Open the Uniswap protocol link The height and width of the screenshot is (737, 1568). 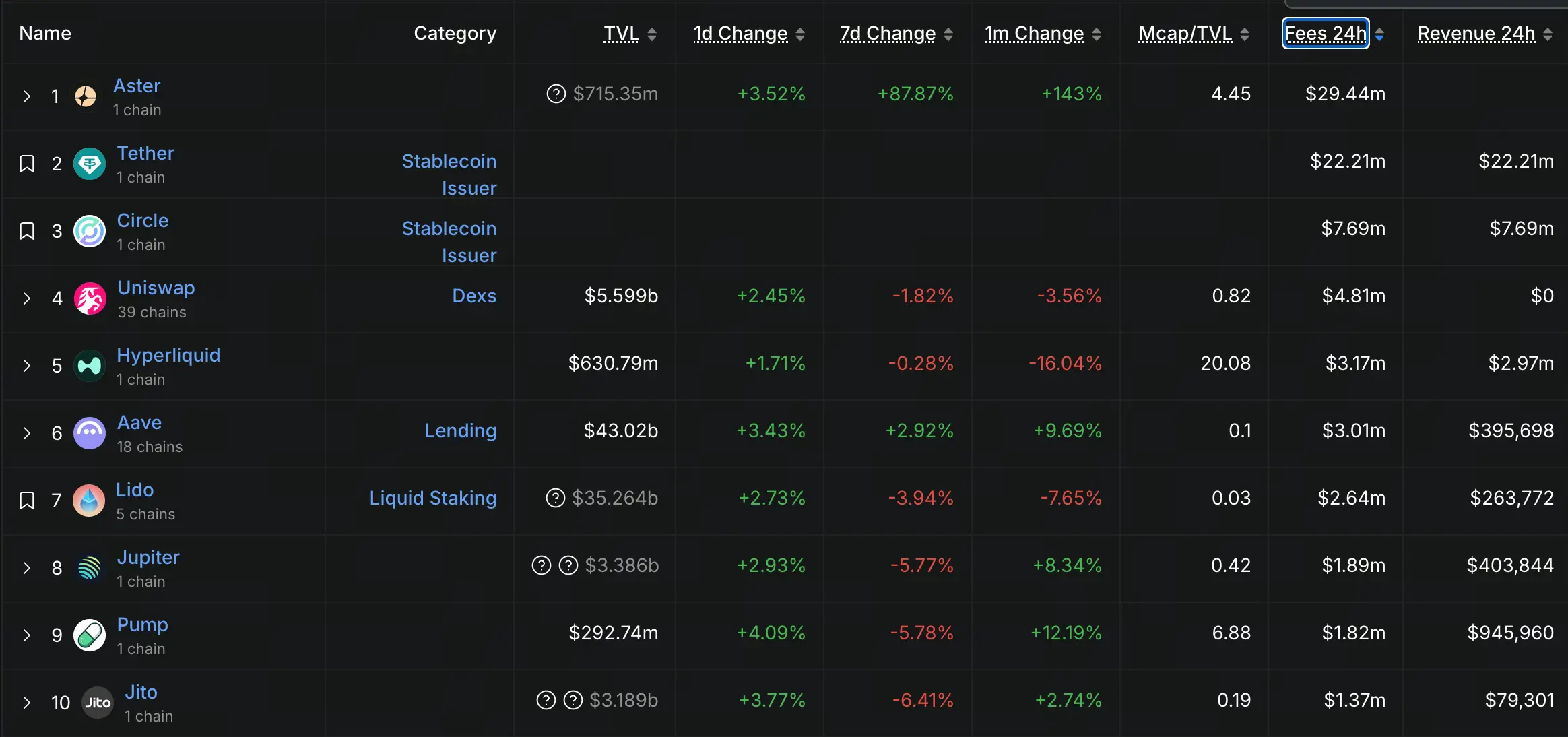156,288
